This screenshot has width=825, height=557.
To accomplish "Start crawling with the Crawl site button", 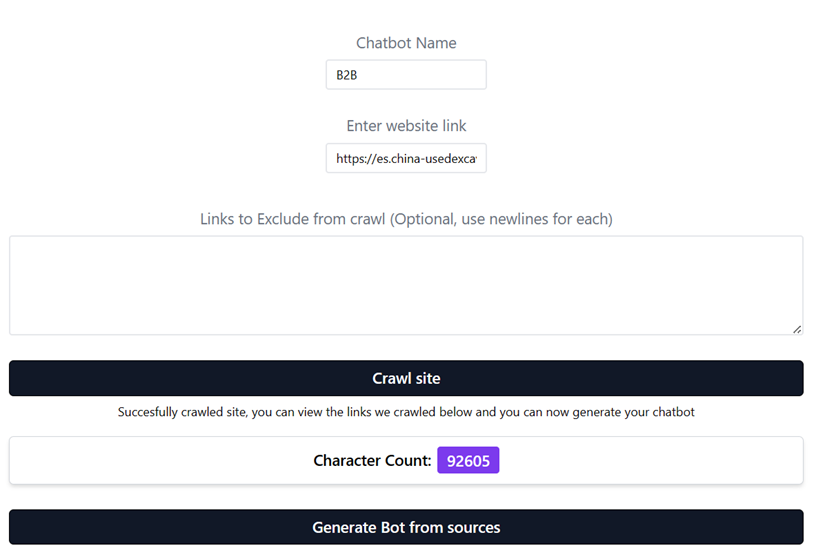I will tap(406, 378).
